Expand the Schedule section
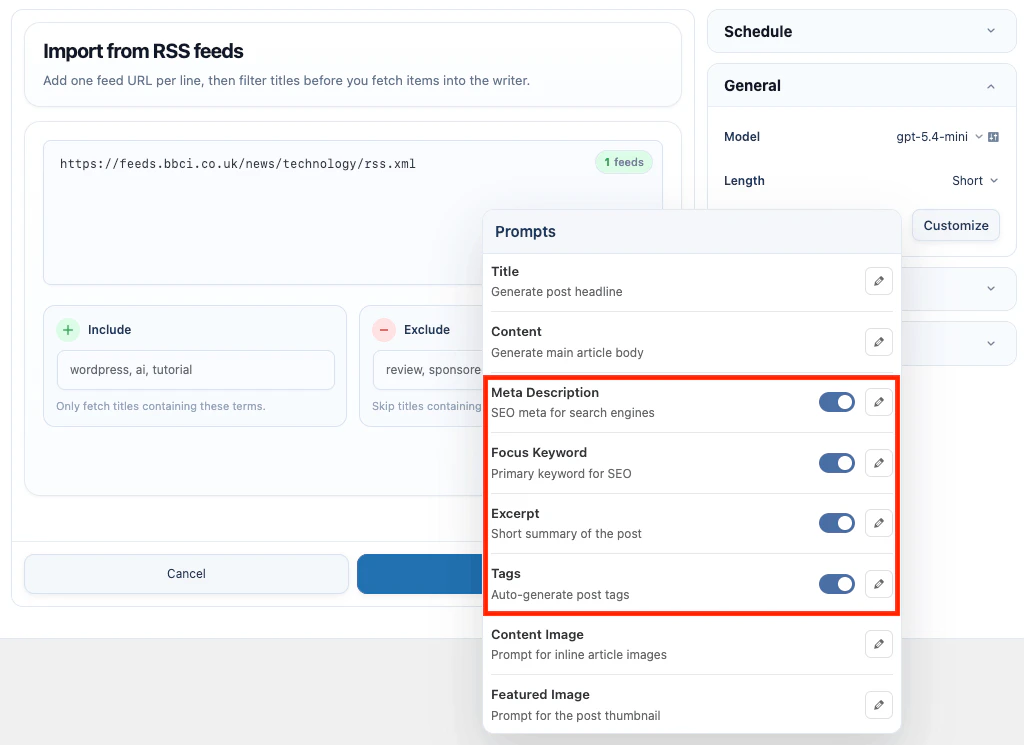Screen dimensions: 1024x745 (861, 31)
